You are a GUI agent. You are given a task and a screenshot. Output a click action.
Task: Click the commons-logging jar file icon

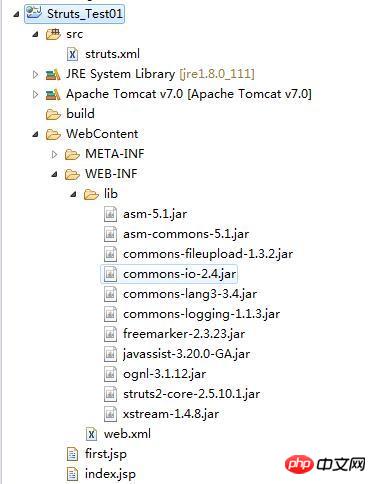pos(110,314)
